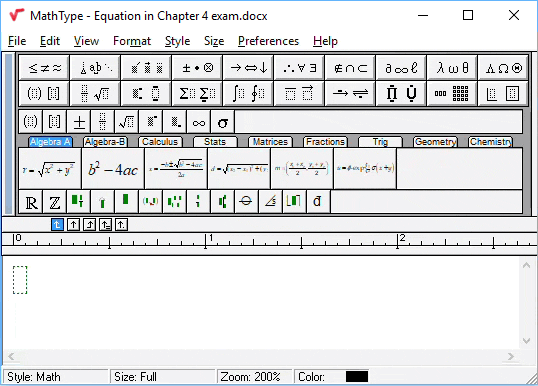Viewport: 538px width, 386px height.
Task: Open the operator symbols palette (± • ⊗)
Action: click(197, 68)
